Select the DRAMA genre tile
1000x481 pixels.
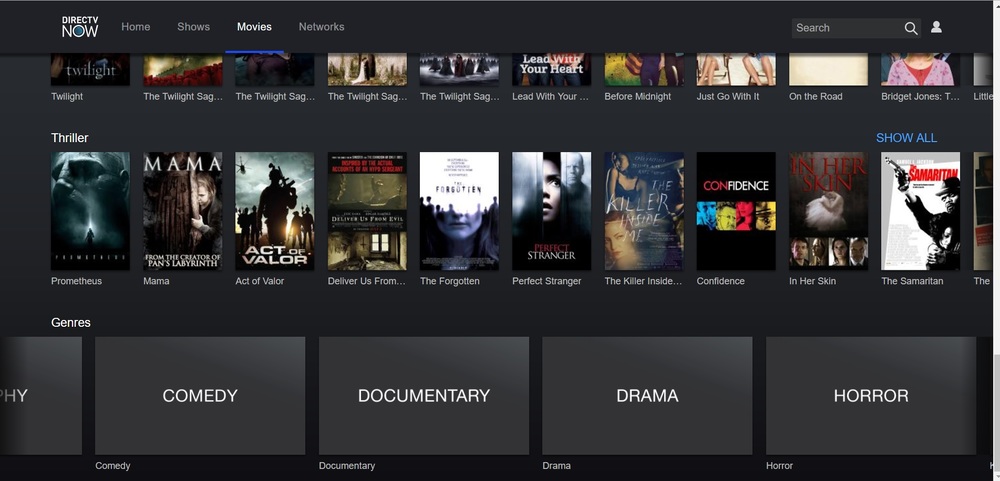coord(647,396)
